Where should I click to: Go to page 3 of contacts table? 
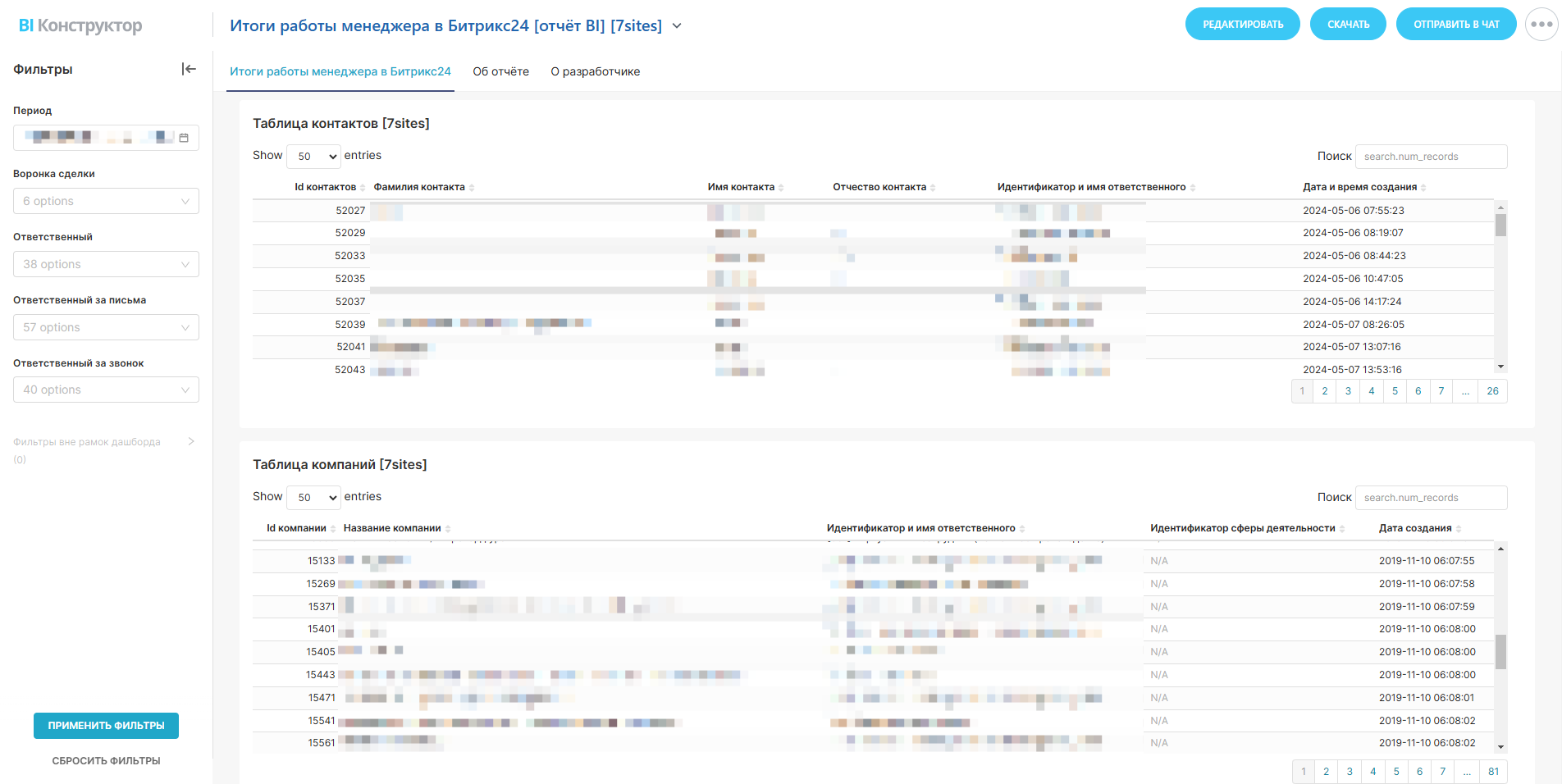[1348, 391]
